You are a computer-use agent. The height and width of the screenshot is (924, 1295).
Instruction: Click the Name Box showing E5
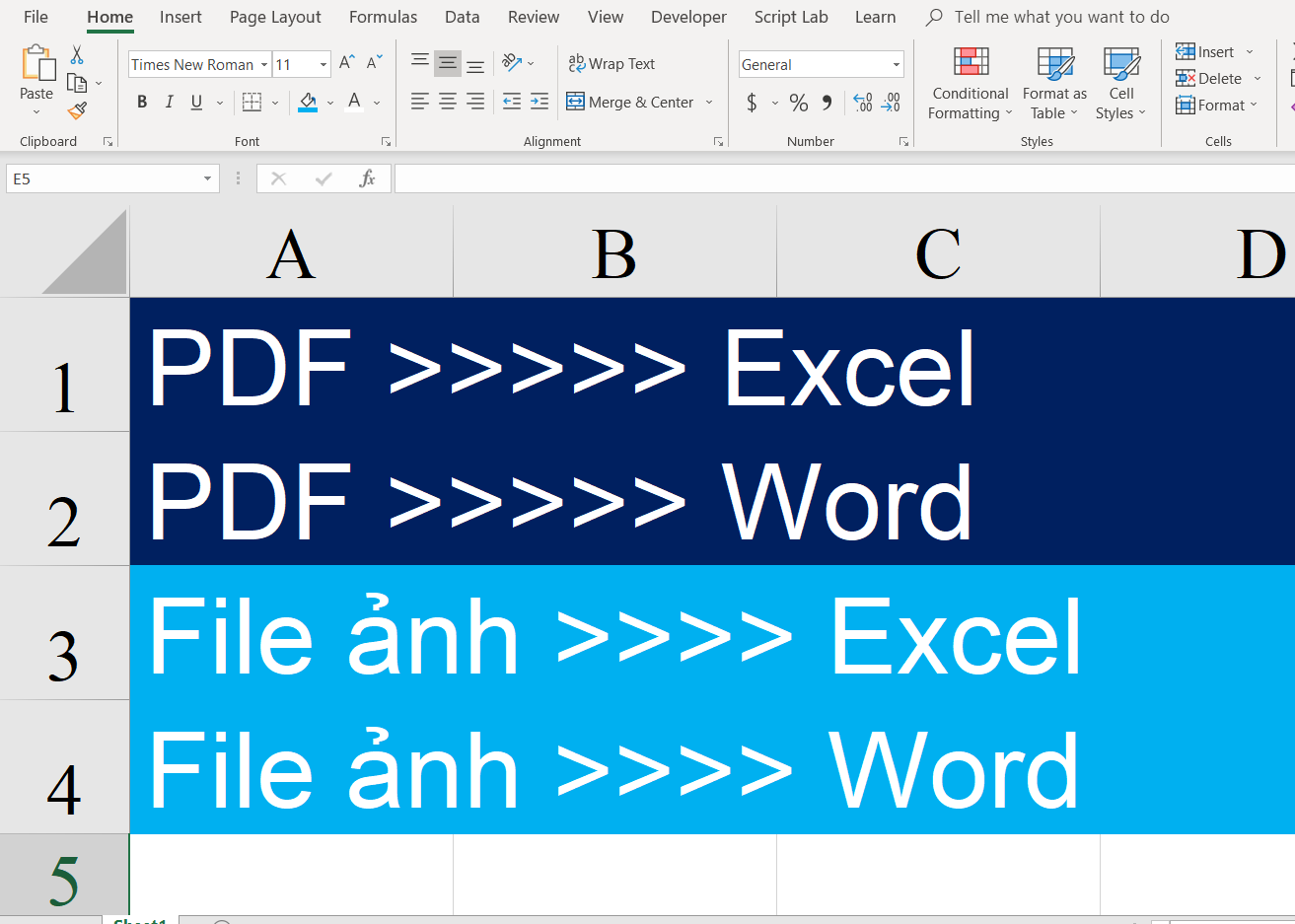(104, 178)
